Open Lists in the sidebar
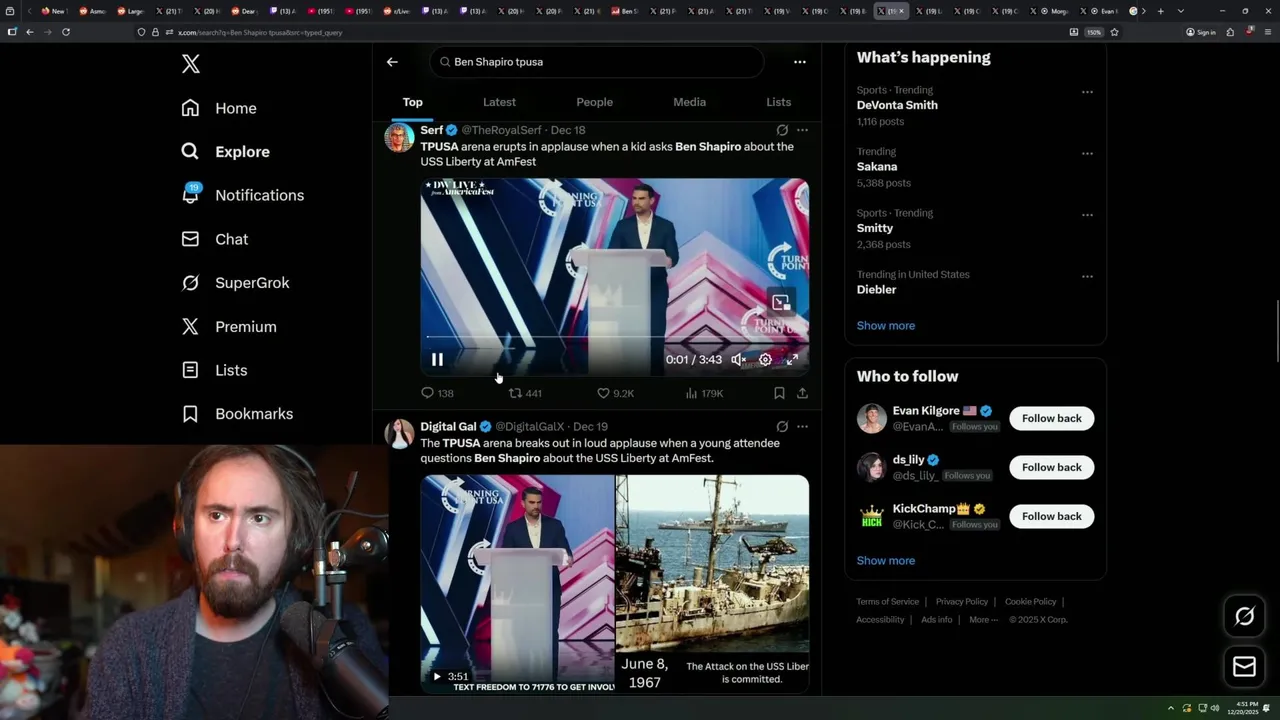 pyautogui.click(x=214, y=370)
